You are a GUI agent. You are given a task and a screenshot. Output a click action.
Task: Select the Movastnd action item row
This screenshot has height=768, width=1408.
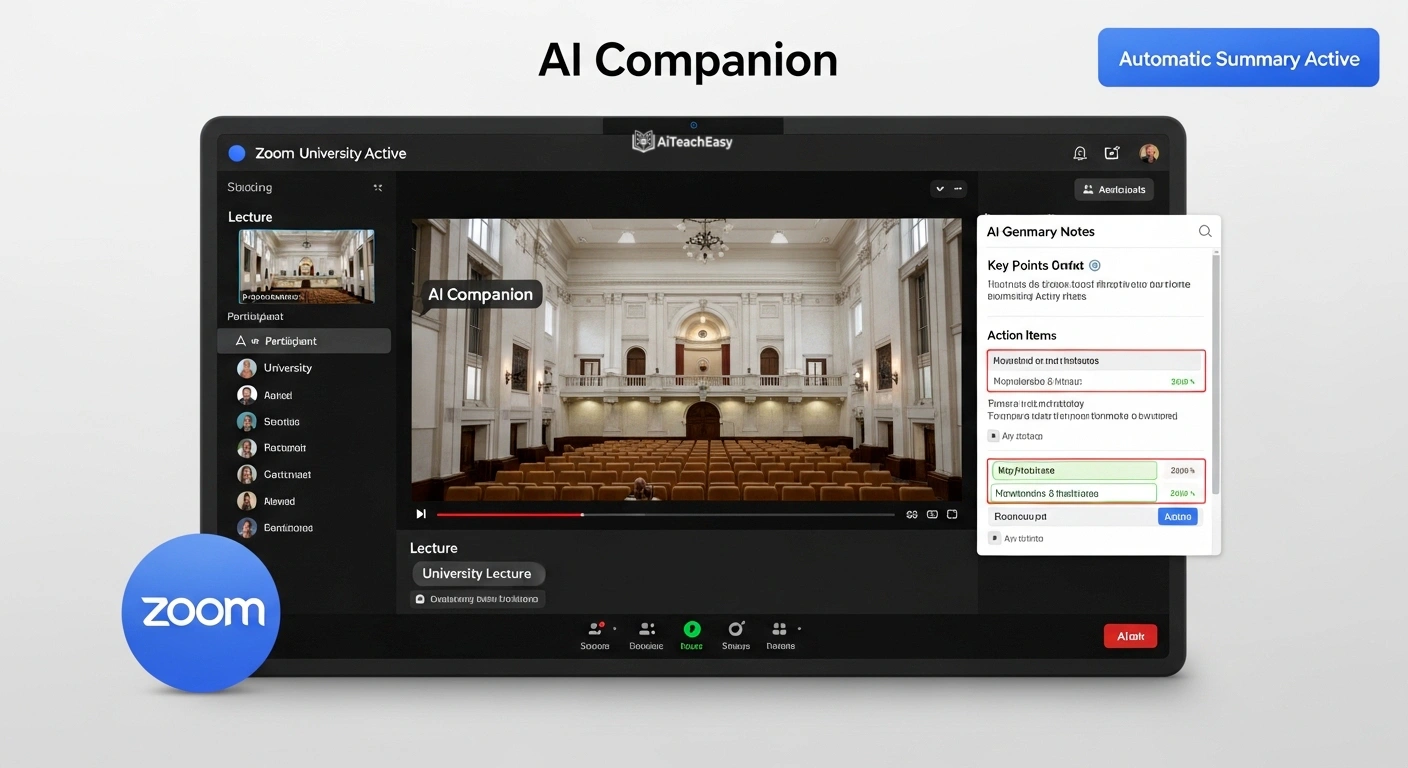1096,360
